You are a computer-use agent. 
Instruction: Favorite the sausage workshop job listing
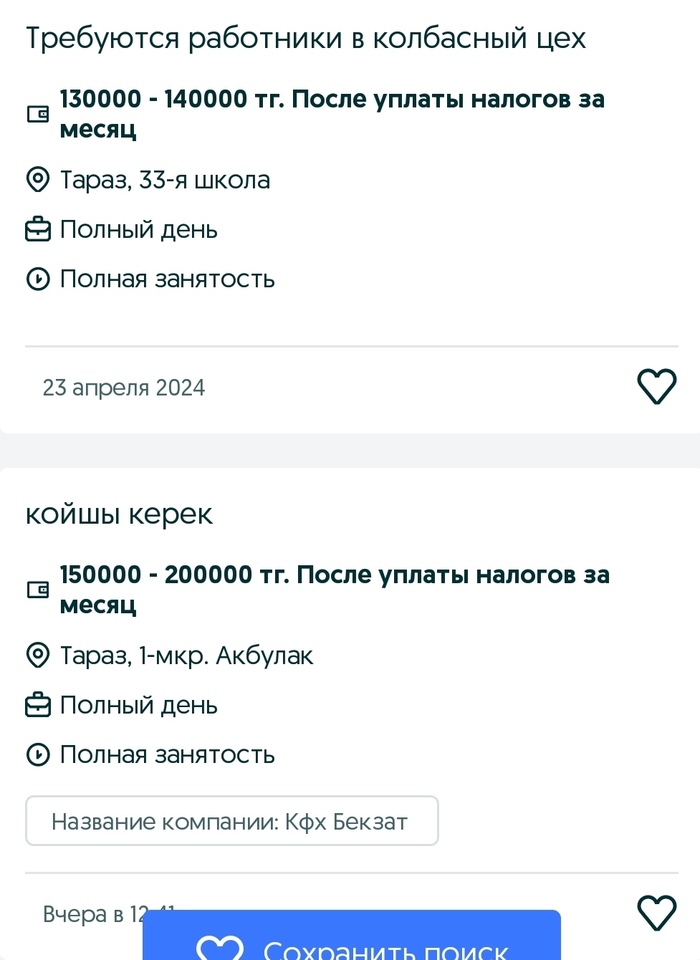pos(657,387)
